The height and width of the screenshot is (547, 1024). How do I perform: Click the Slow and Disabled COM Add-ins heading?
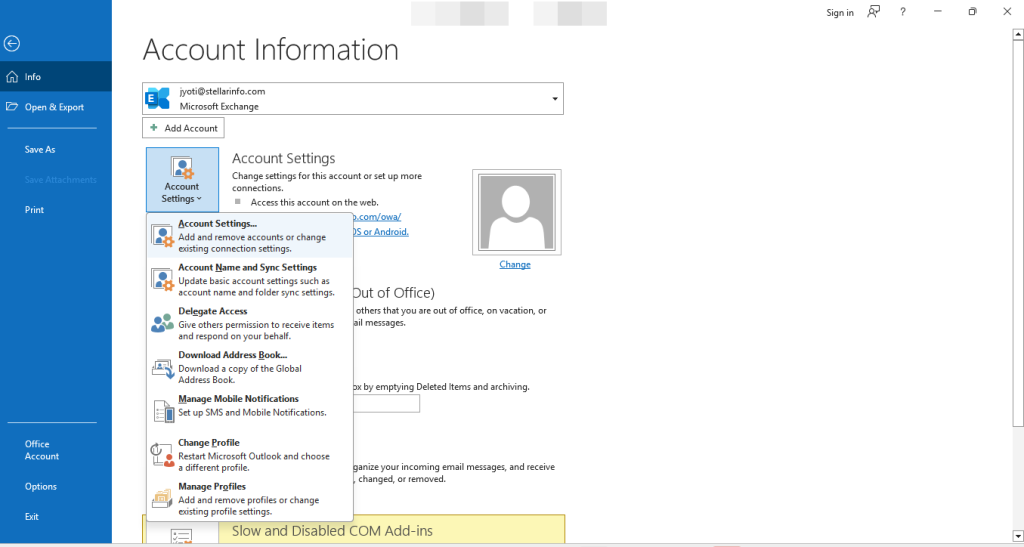332,531
